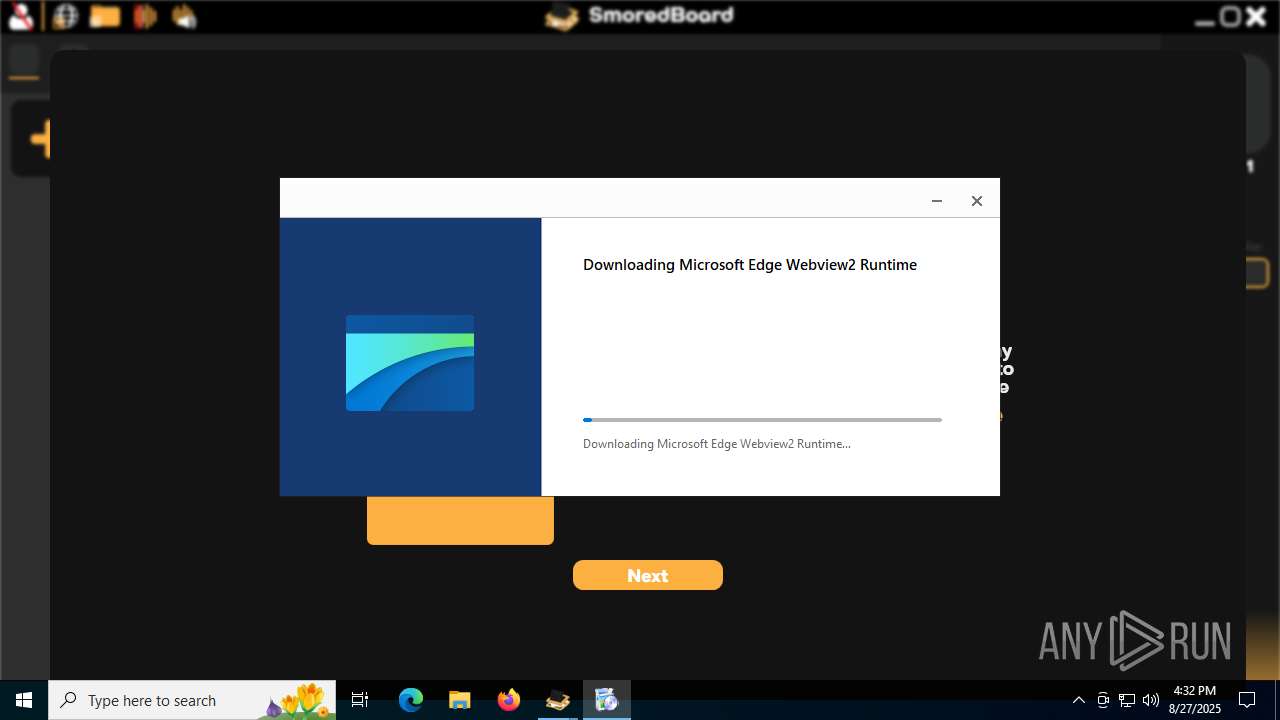Close the WebView2 download dialog

(977, 201)
